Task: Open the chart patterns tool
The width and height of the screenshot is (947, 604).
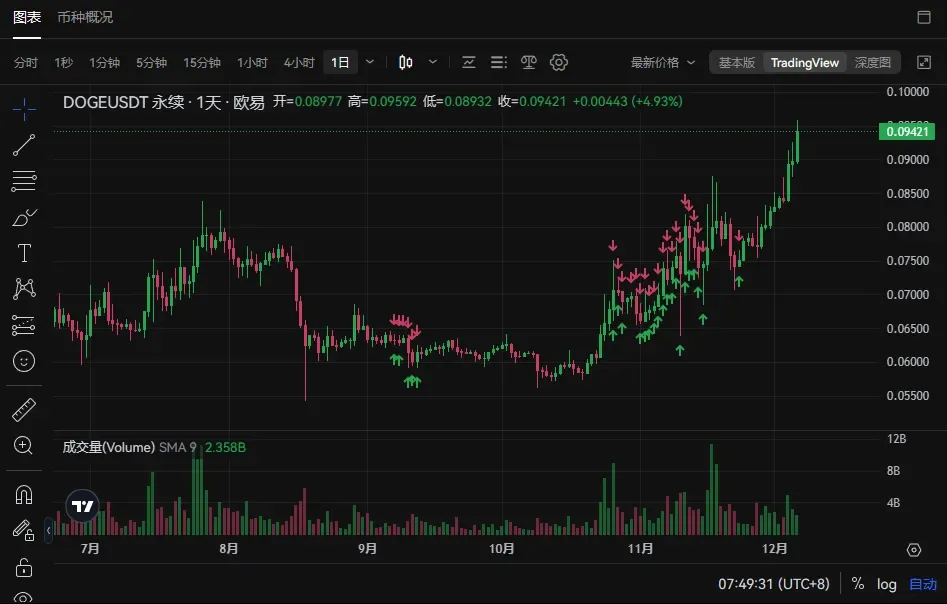Action: (x=24, y=289)
